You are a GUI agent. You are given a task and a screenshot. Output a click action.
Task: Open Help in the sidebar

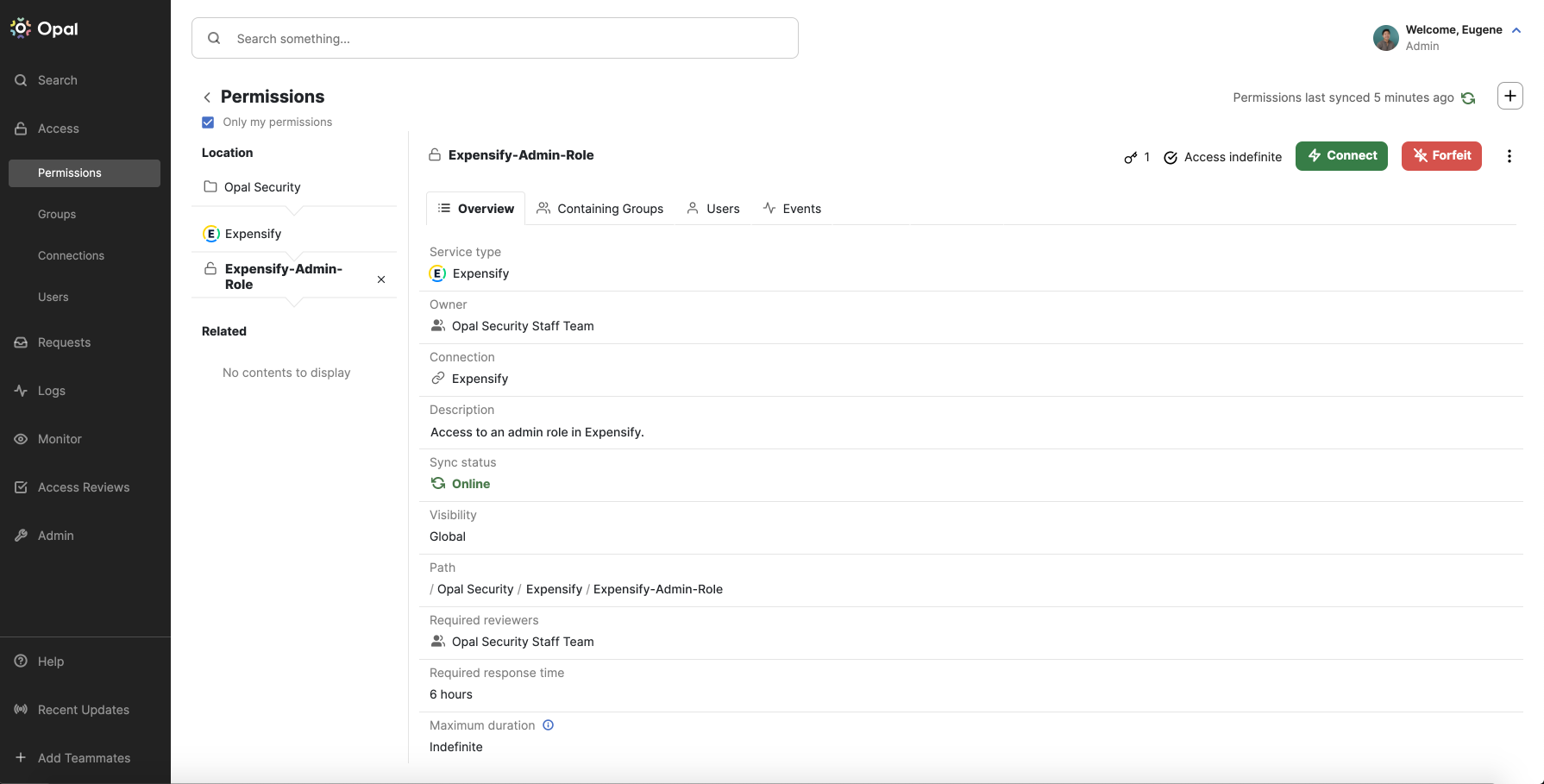pyautogui.click(x=51, y=662)
